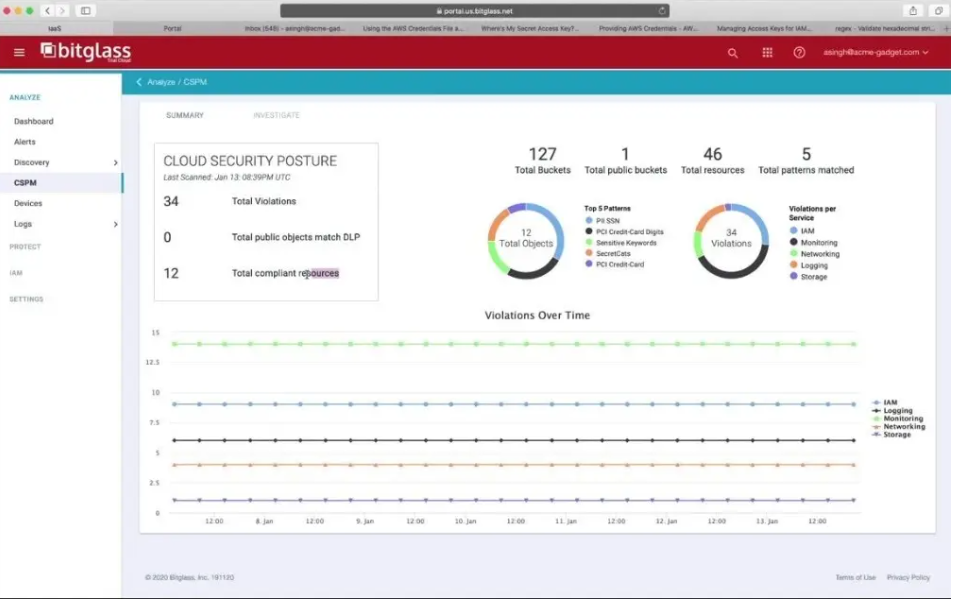Image resolution: width=954 pixels, height=600 pixels.
Task: Open the search magnifier icon
Action: pos(733,53)
